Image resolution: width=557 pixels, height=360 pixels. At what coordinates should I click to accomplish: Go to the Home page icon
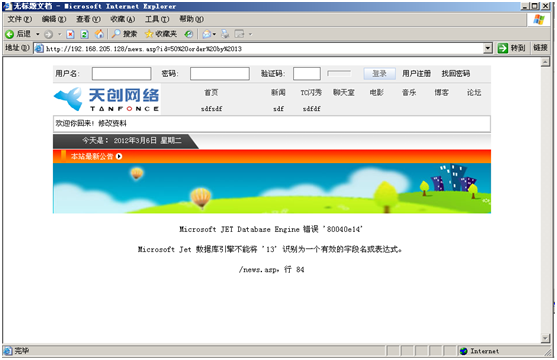pos(99,34)
